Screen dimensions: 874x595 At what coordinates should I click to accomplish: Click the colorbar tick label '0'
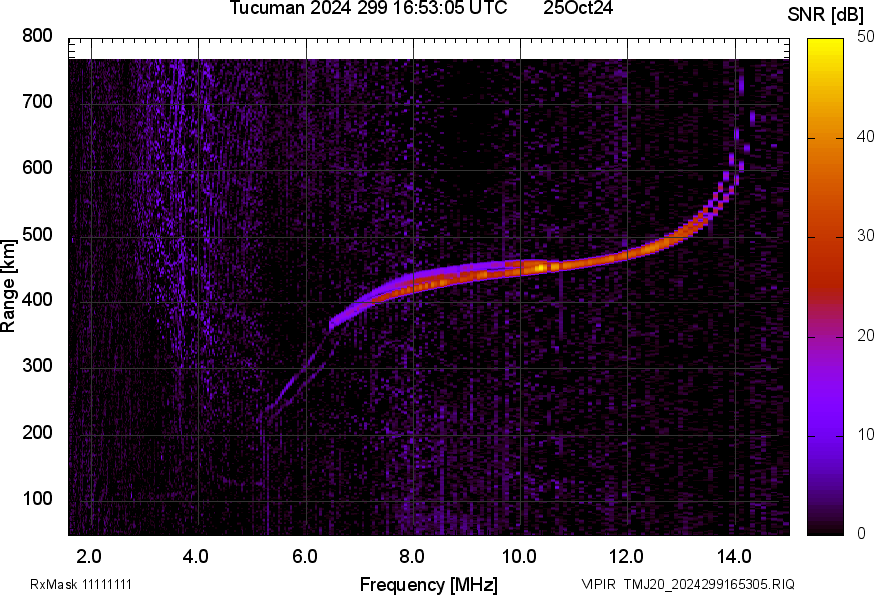(861, 534)
